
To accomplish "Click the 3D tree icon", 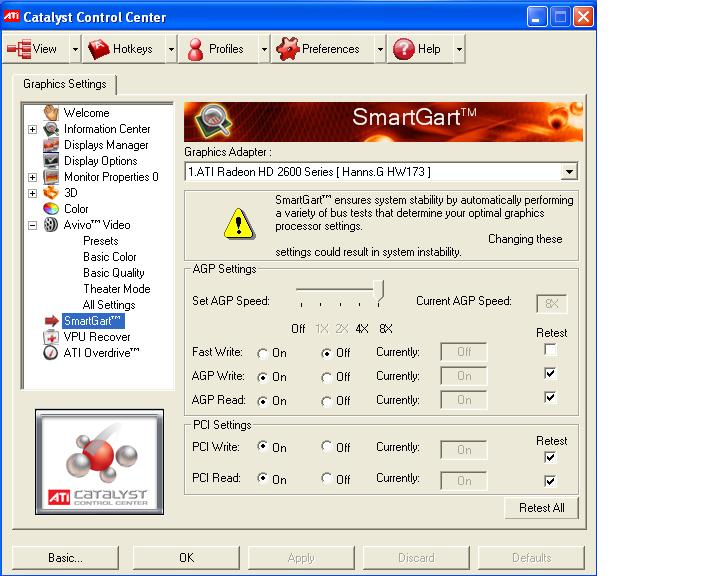I will point(51,193).
